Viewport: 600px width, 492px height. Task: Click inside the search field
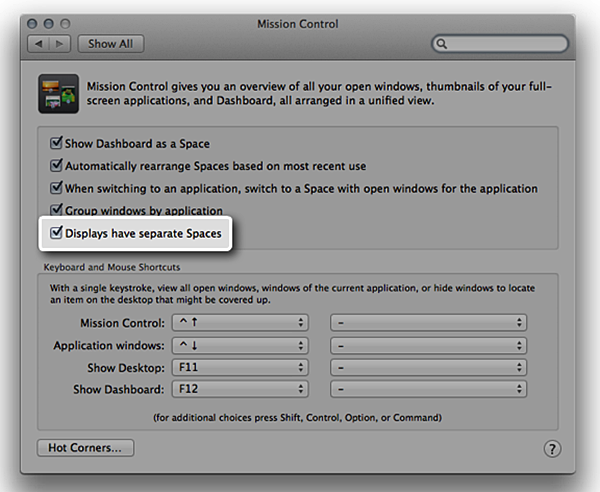pyautogui.click(x=500, y=44)
